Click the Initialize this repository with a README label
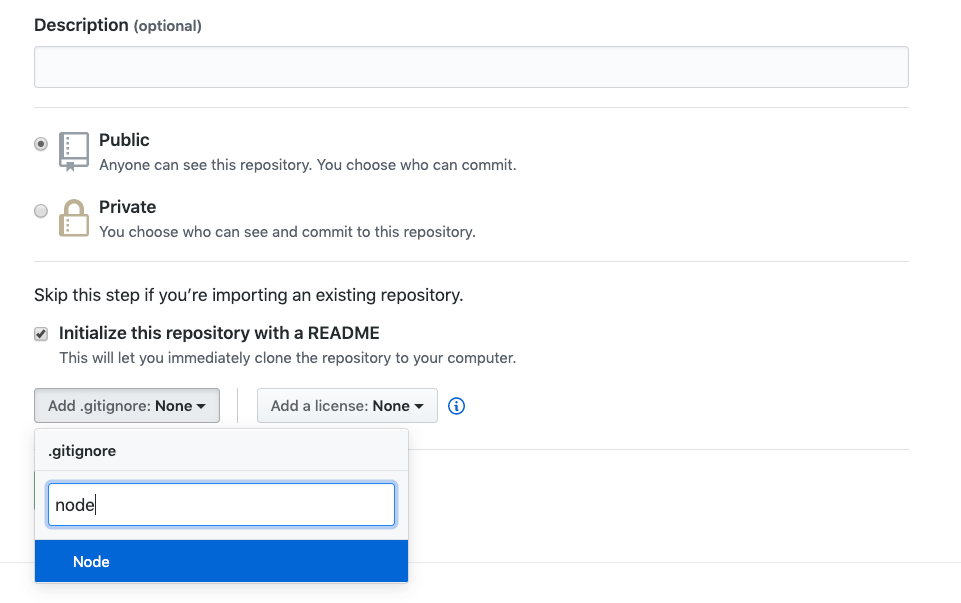Image resolution: width=961 pixels, height=603 pixels. (x=219, y=333)
